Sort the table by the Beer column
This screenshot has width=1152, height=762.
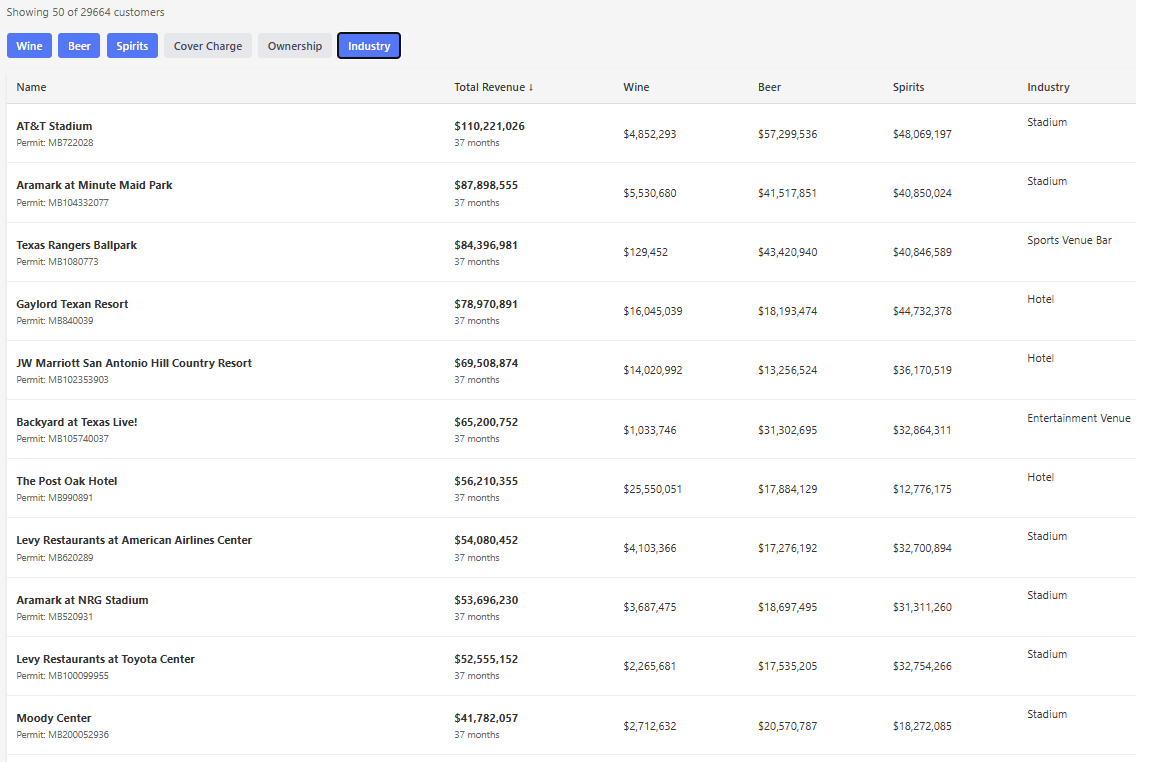pyautogui.click(x=769, y=87)
